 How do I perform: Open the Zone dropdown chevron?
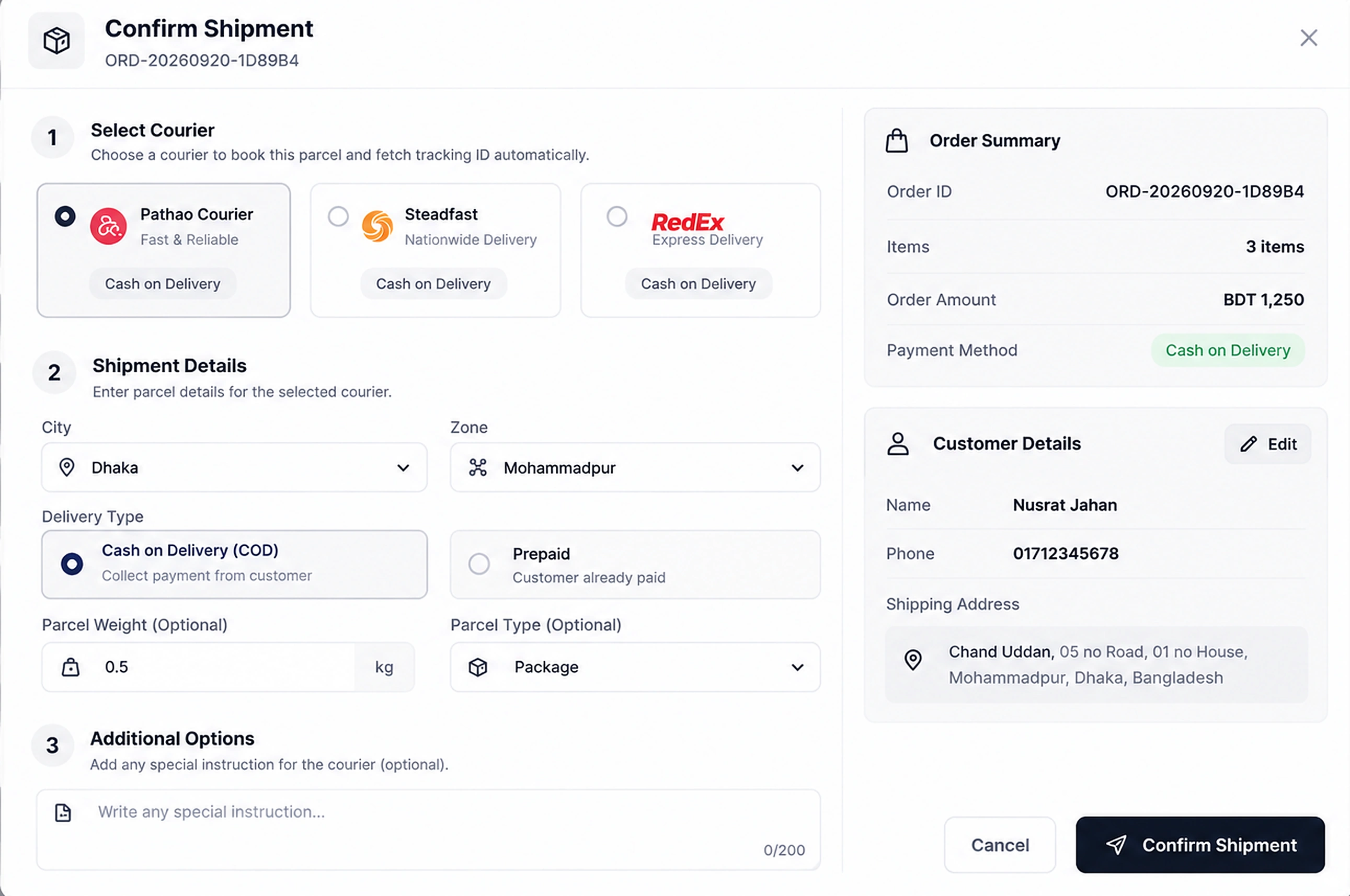[797, 468]
